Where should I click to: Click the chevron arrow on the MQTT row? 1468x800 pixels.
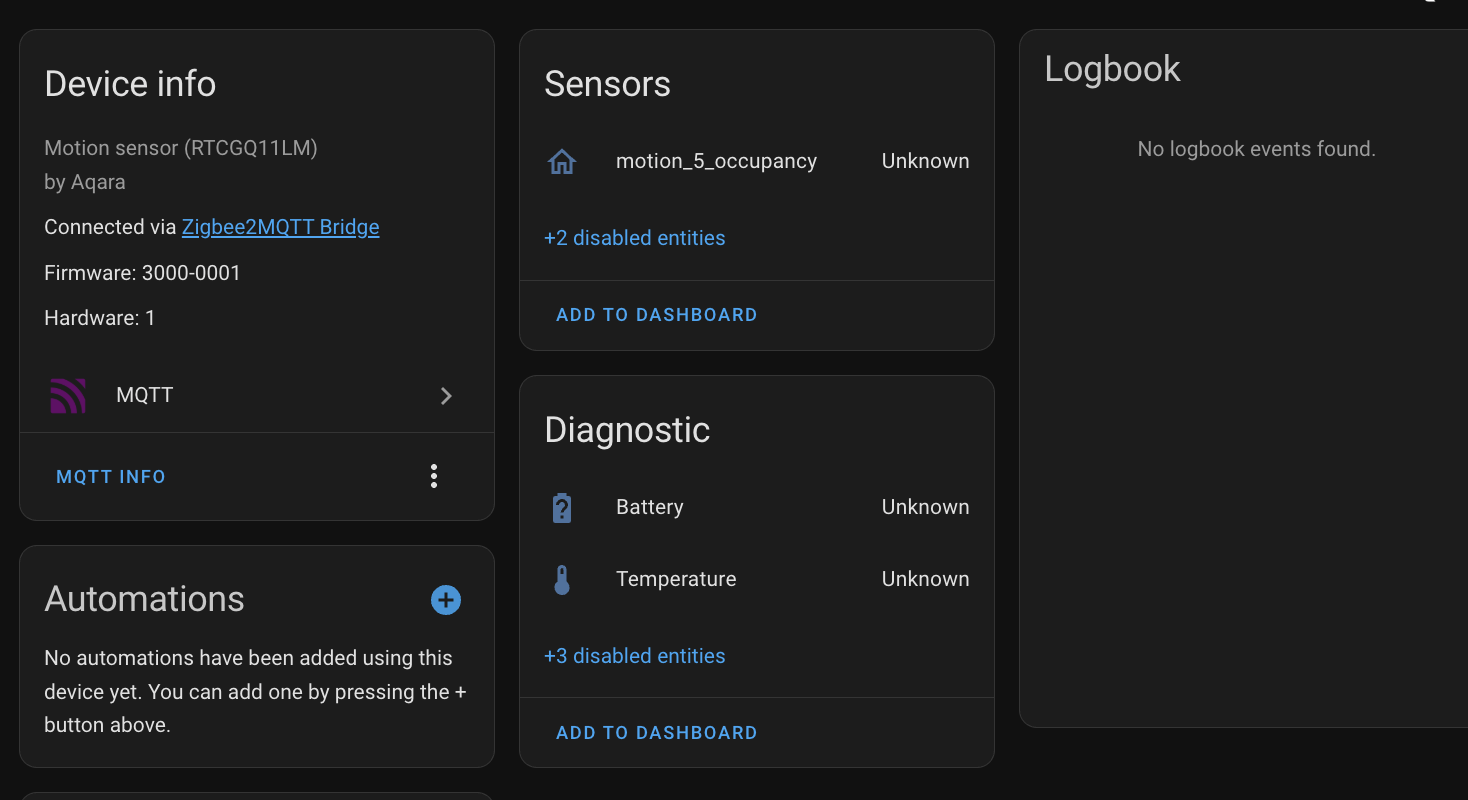446,396
